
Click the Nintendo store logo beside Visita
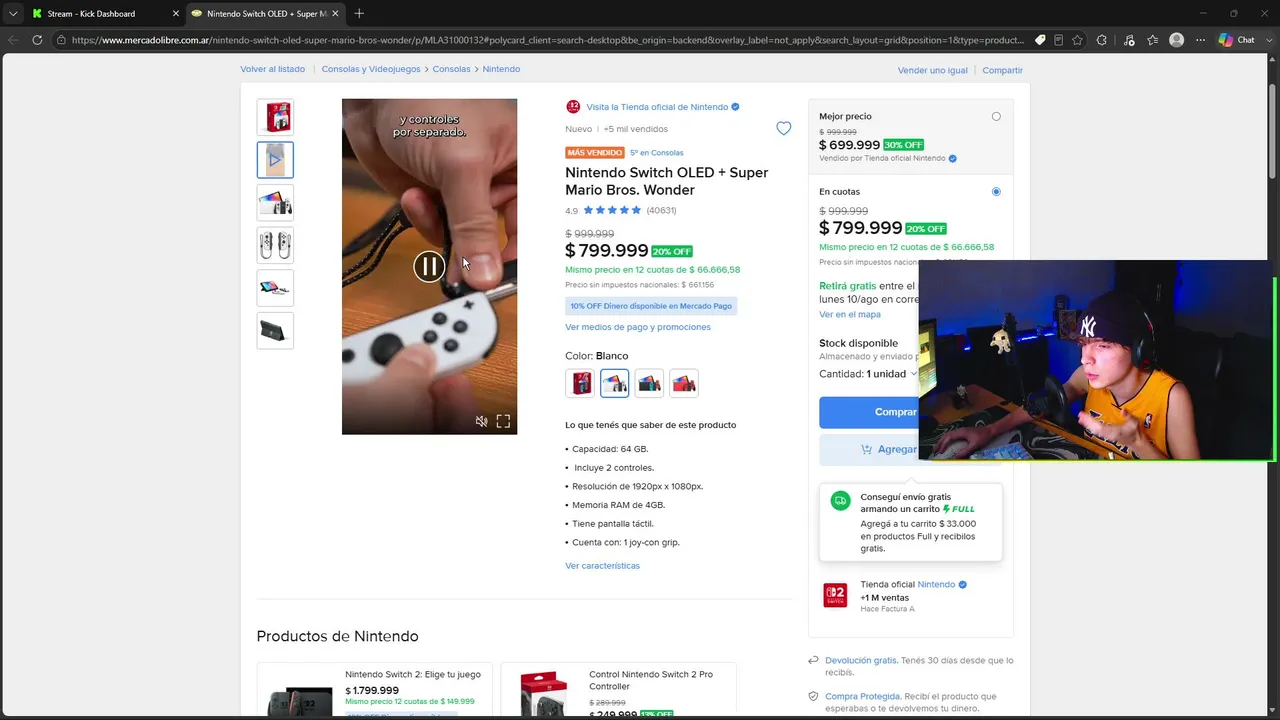[573, 107]
